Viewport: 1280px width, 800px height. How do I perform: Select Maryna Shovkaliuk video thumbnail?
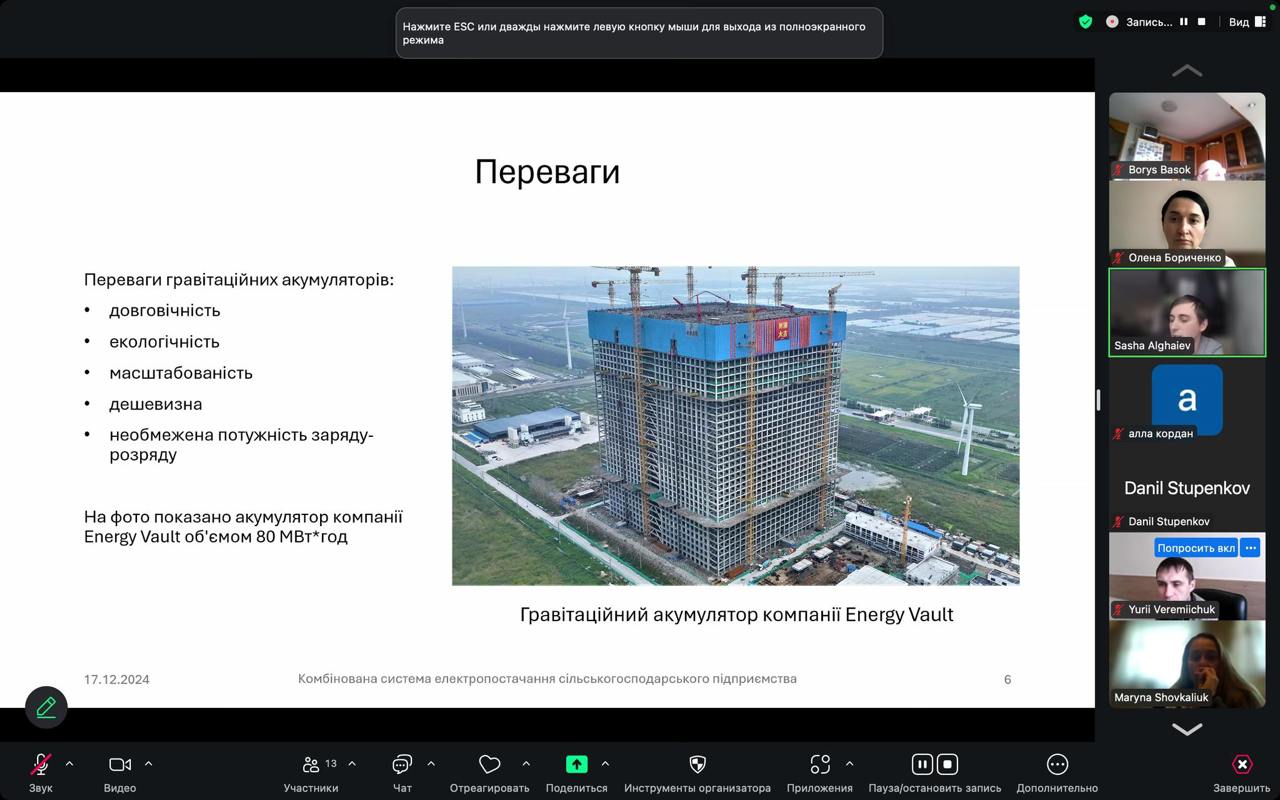1187,664
